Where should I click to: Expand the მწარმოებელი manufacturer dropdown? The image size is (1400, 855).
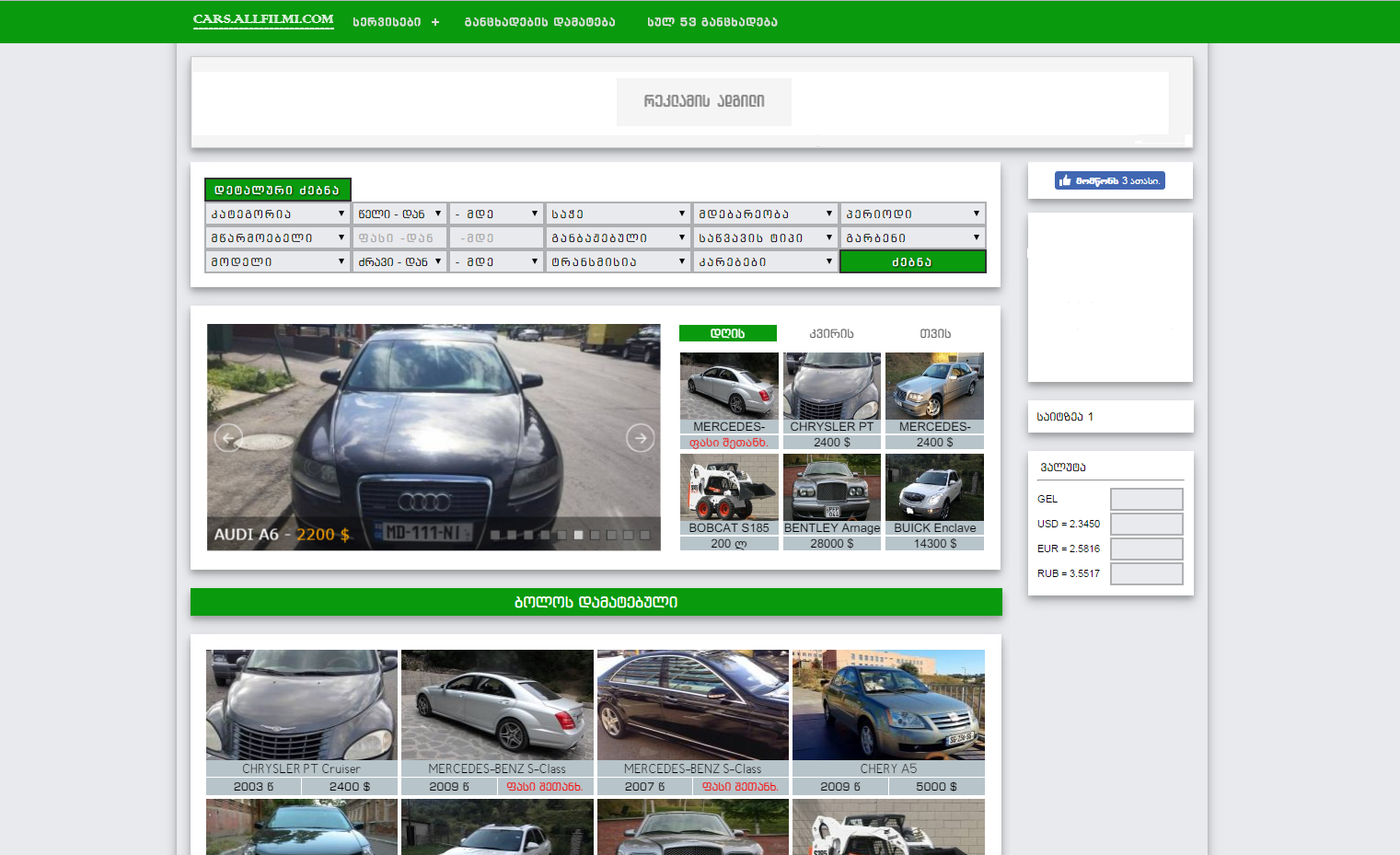coord(277,237)
